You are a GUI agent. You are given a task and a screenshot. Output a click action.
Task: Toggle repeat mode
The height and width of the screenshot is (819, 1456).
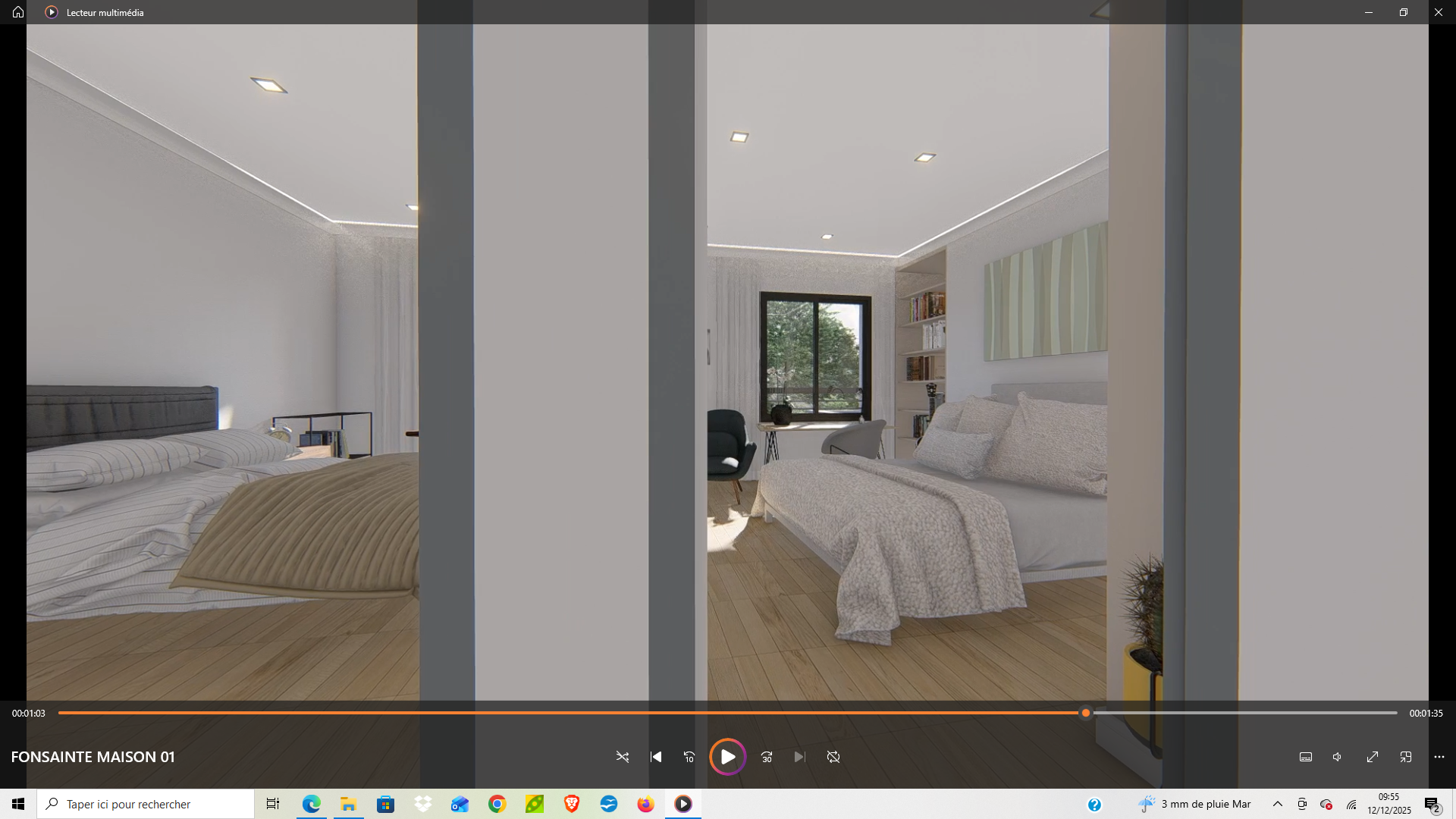(x=833, y=757)
